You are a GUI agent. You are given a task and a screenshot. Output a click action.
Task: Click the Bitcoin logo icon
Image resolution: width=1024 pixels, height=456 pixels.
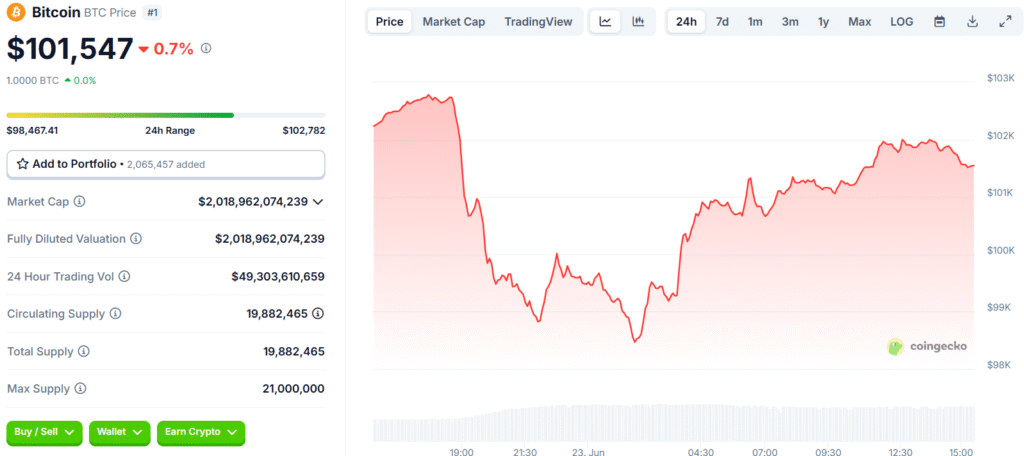pyautogui.click(x=16, y=12)
